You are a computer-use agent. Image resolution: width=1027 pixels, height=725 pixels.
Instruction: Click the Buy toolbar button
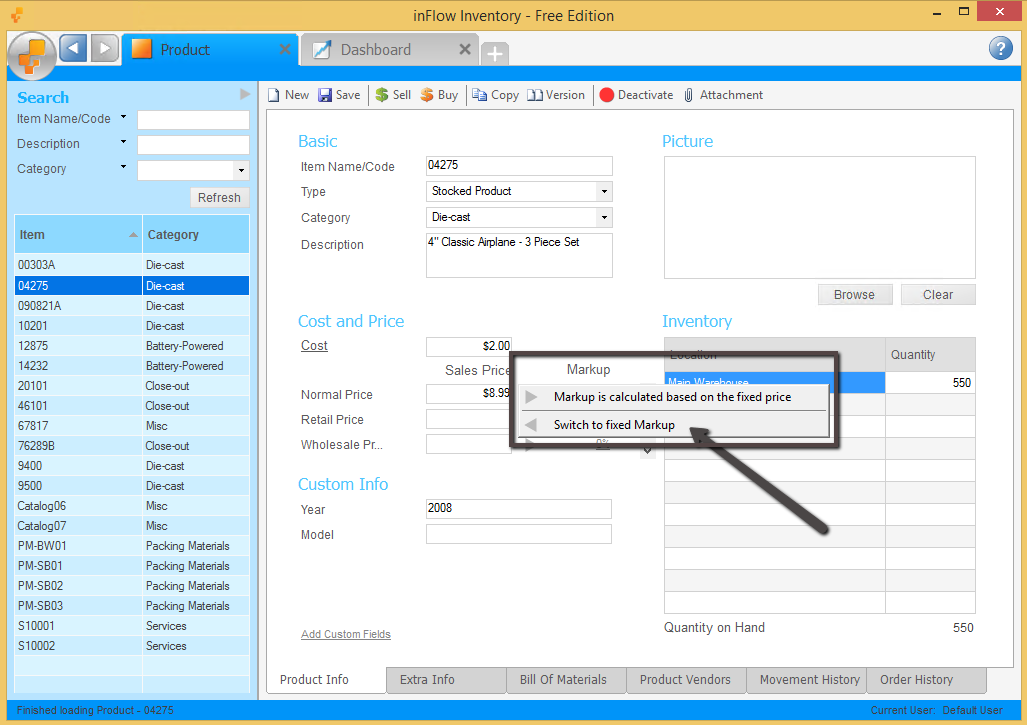pos(439,95)
